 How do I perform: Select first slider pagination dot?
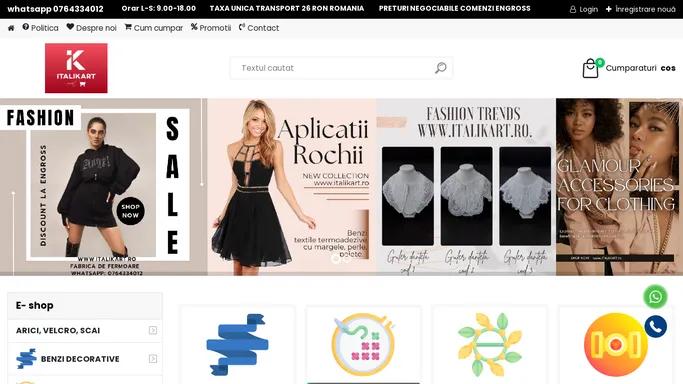[x=335, y=259]
